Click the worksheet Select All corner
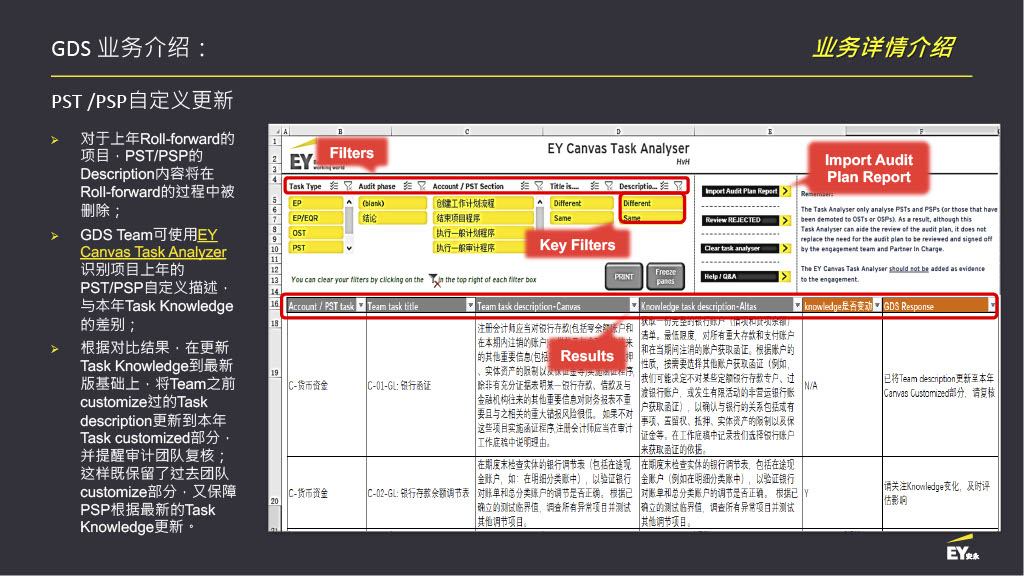This screenshot has height=576, width=1024. coord(276,131)
